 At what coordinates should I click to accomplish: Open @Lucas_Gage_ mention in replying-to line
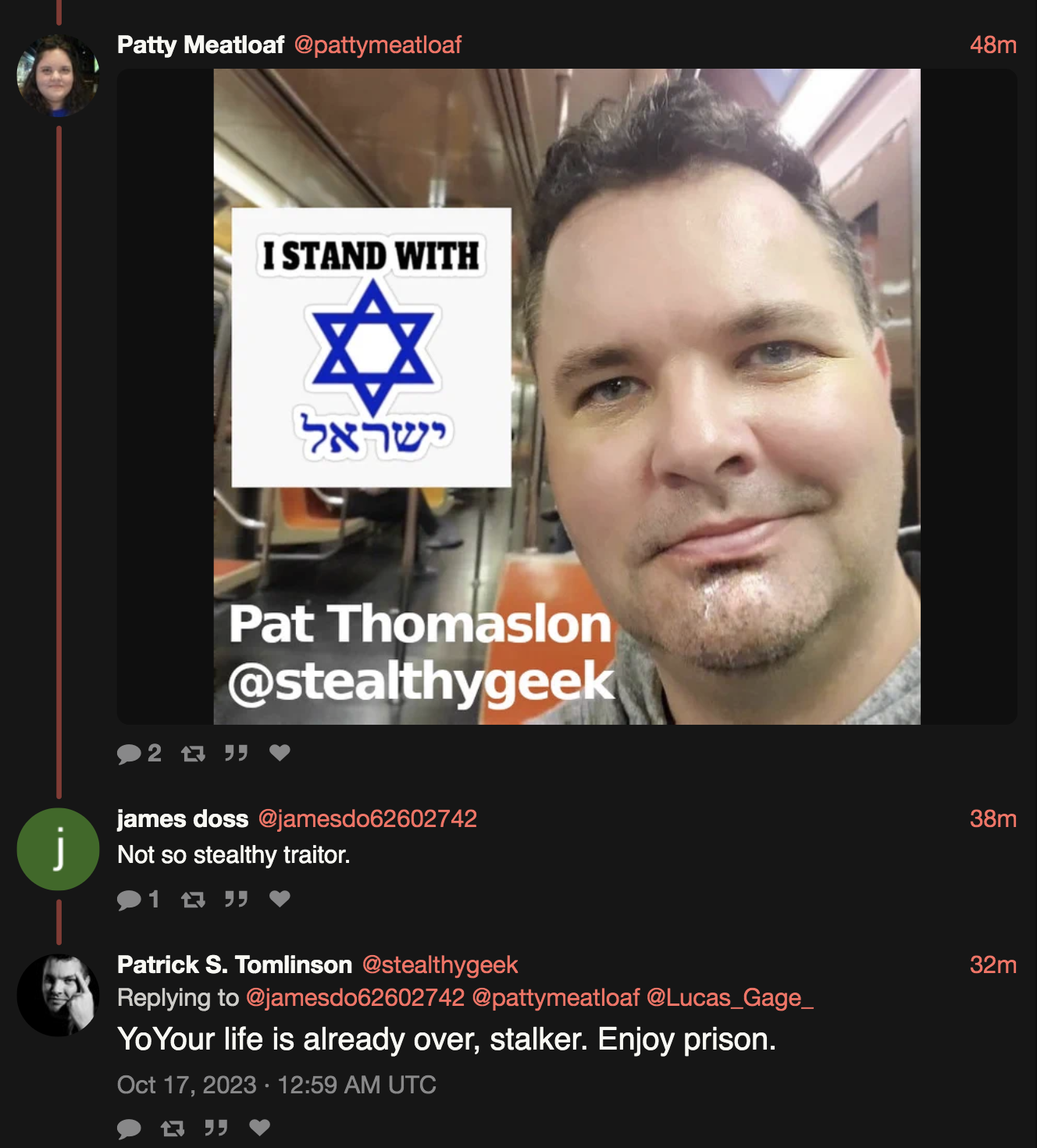[730, 997]
